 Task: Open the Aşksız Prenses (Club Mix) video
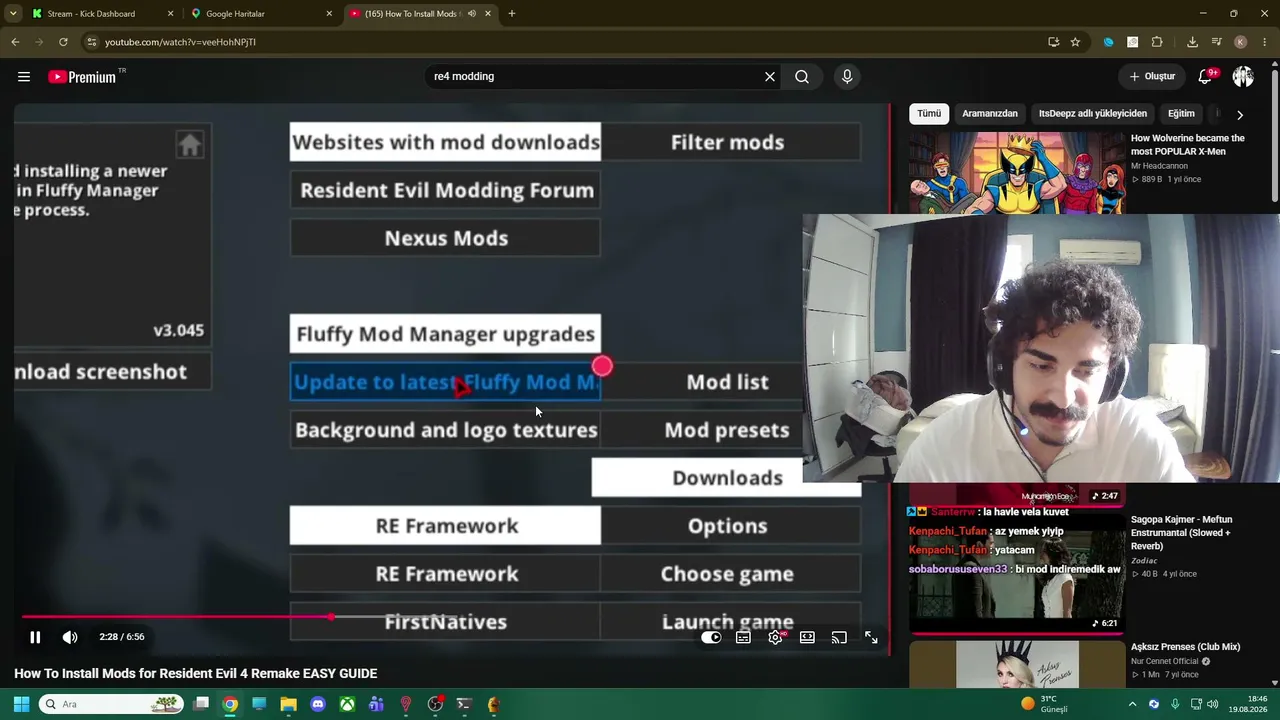(x=1186, y=647)
